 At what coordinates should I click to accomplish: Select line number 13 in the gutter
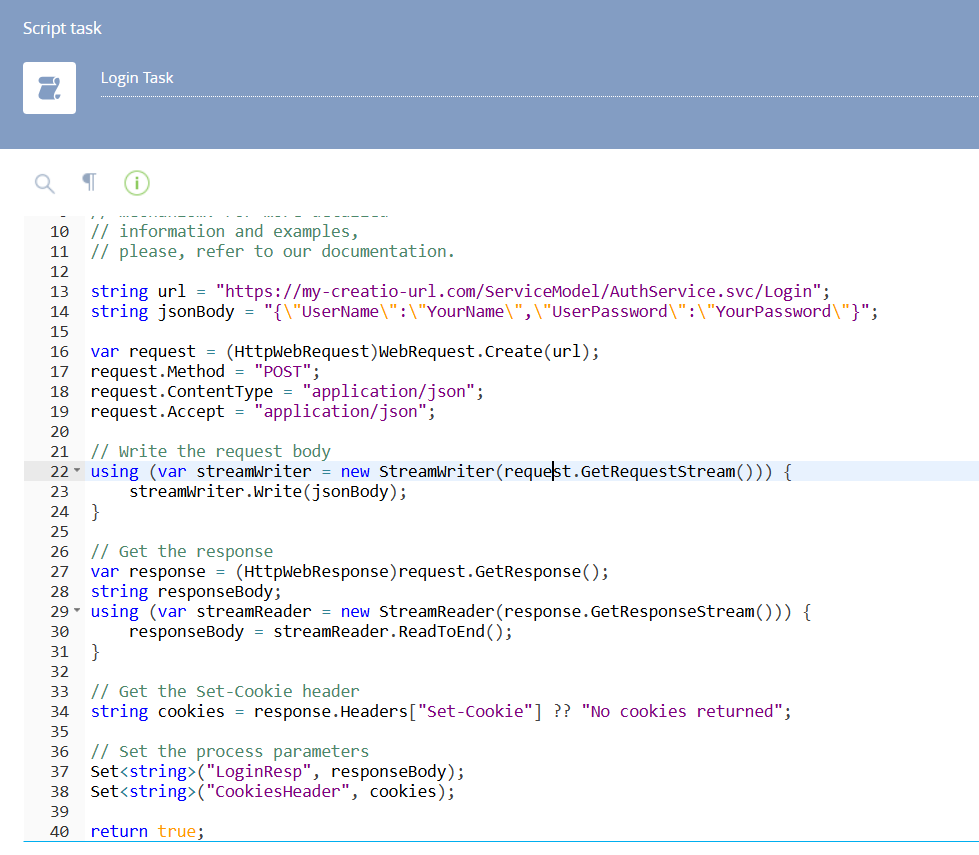[59, 292]
